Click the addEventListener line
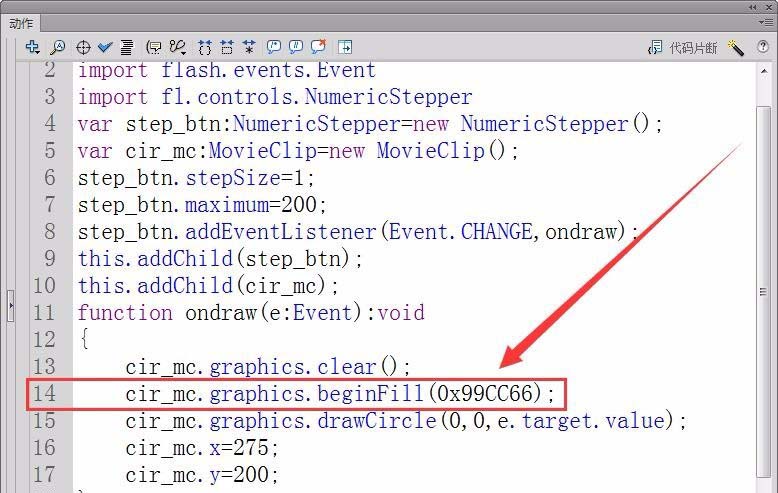 [357, 232]
